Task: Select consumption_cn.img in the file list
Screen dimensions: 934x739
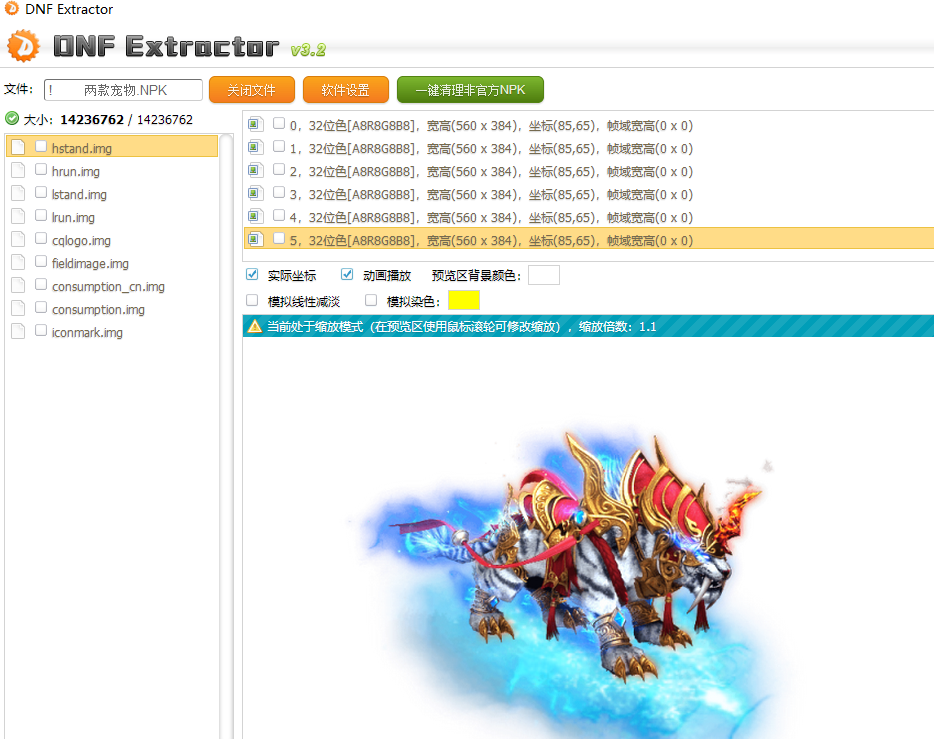Action: (x=108, y=286)
